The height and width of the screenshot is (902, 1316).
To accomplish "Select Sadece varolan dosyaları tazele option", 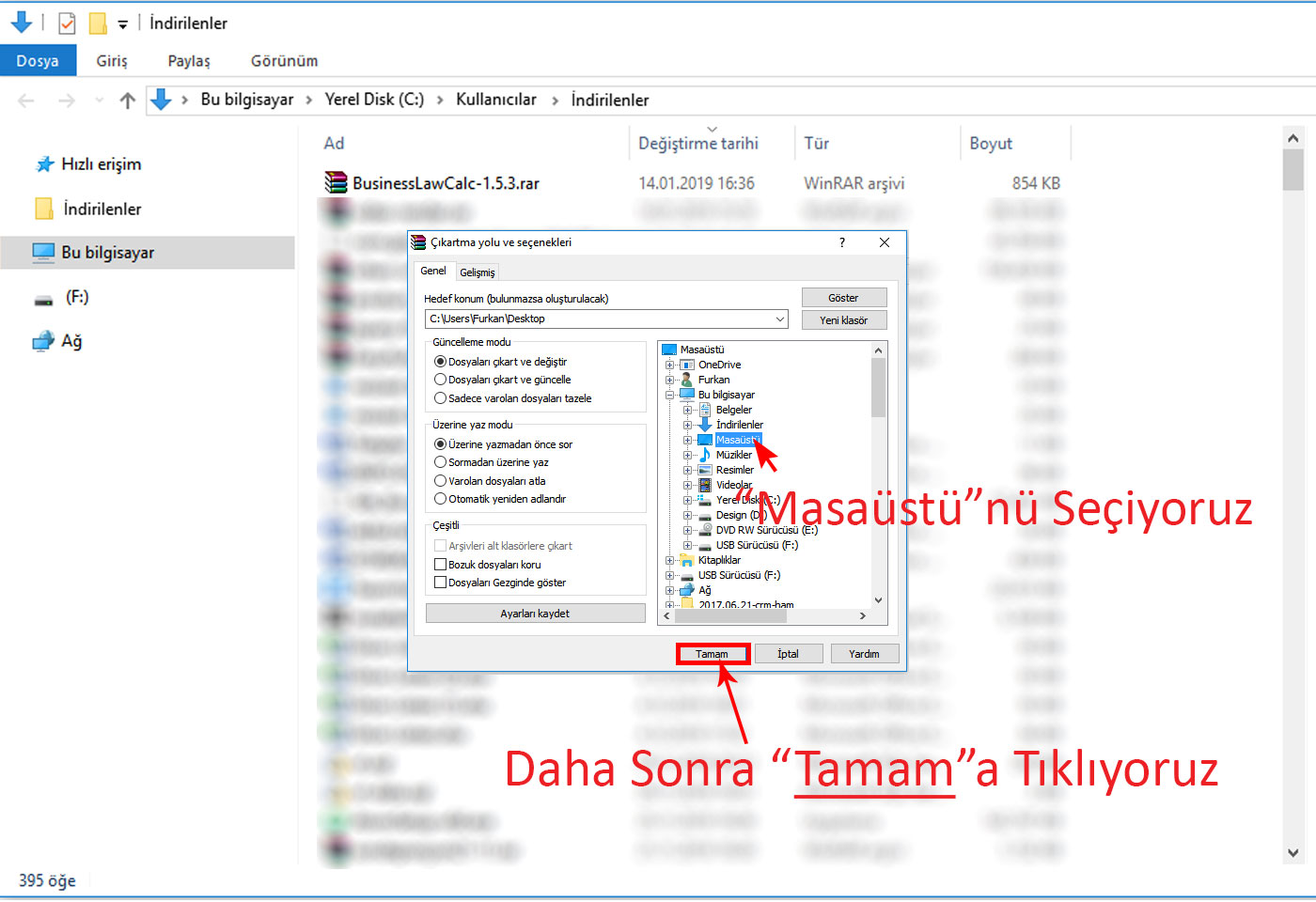I will (x=440, y=398).
